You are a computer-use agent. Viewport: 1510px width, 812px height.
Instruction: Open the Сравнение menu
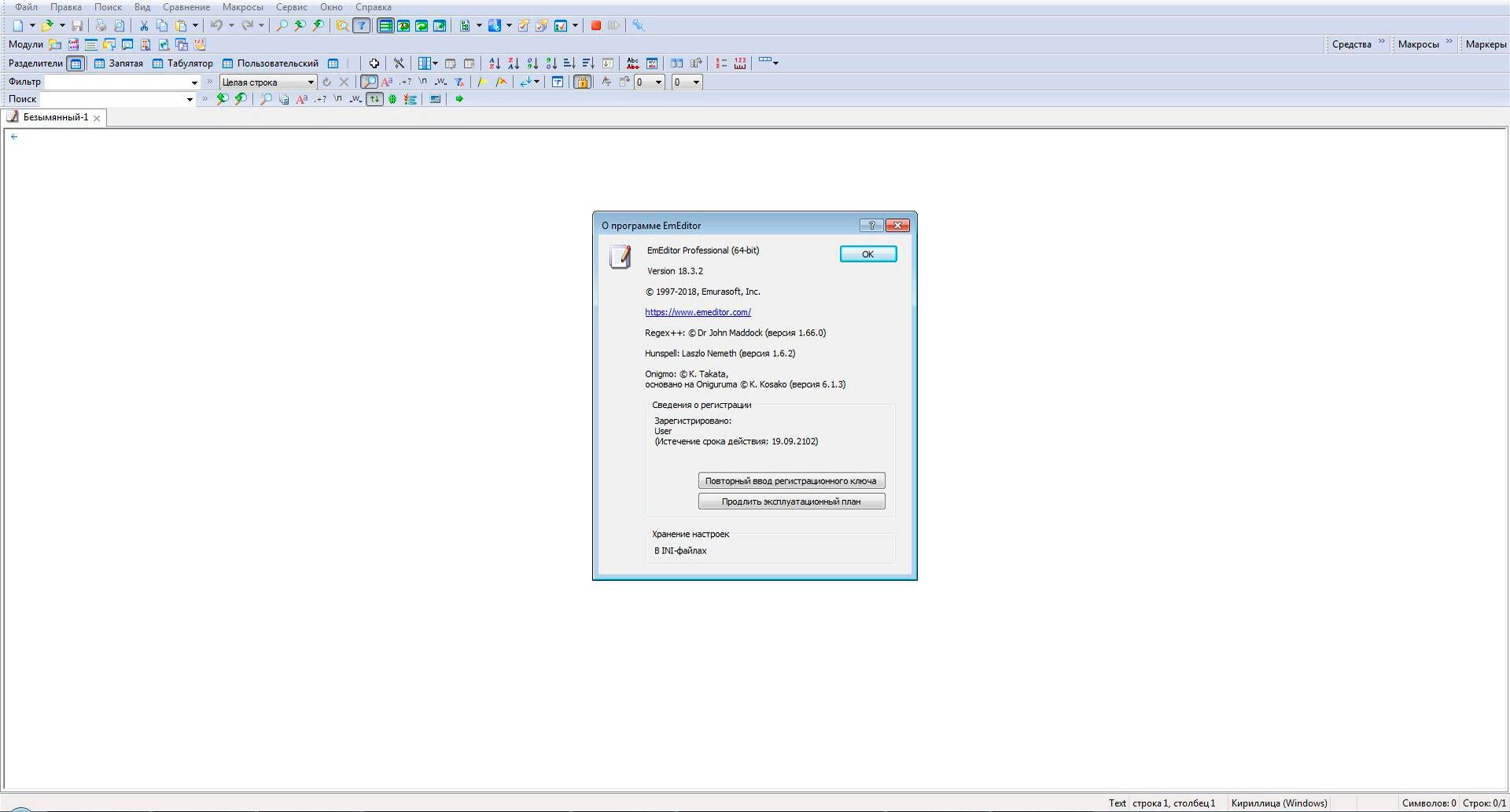(x=186, y=7)
